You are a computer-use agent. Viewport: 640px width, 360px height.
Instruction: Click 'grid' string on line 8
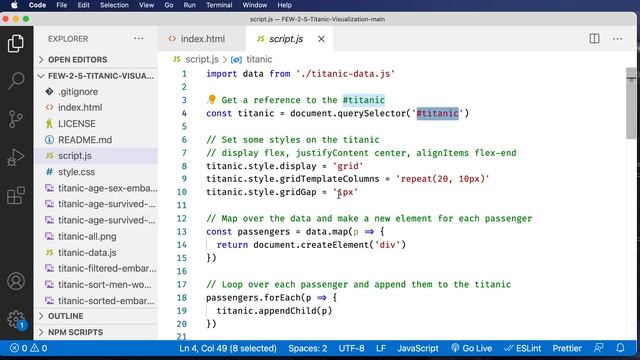coord(348,166)
